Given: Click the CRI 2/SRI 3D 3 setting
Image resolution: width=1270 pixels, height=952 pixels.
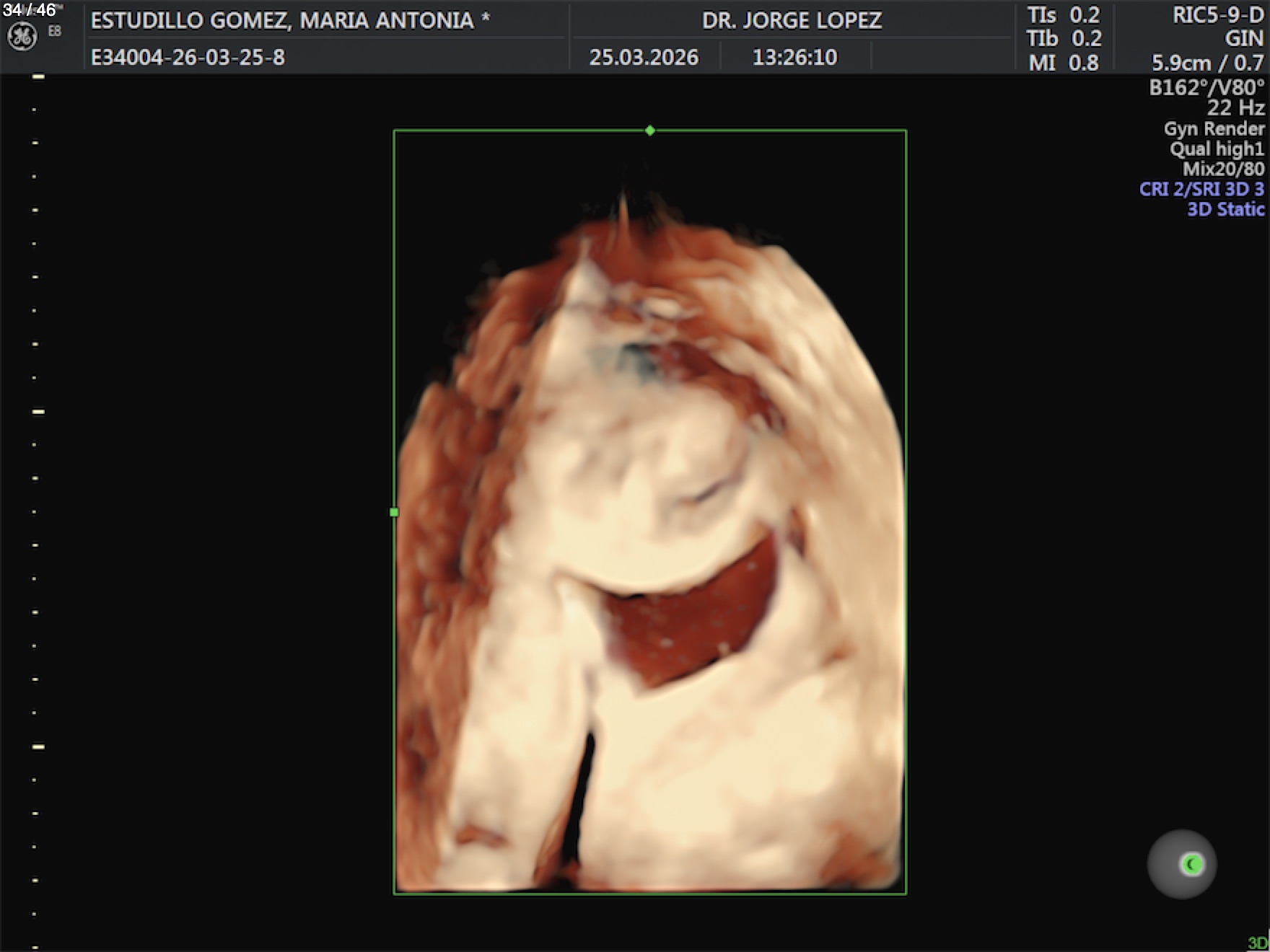Looking at the screenshot, I should [1201, 189].
